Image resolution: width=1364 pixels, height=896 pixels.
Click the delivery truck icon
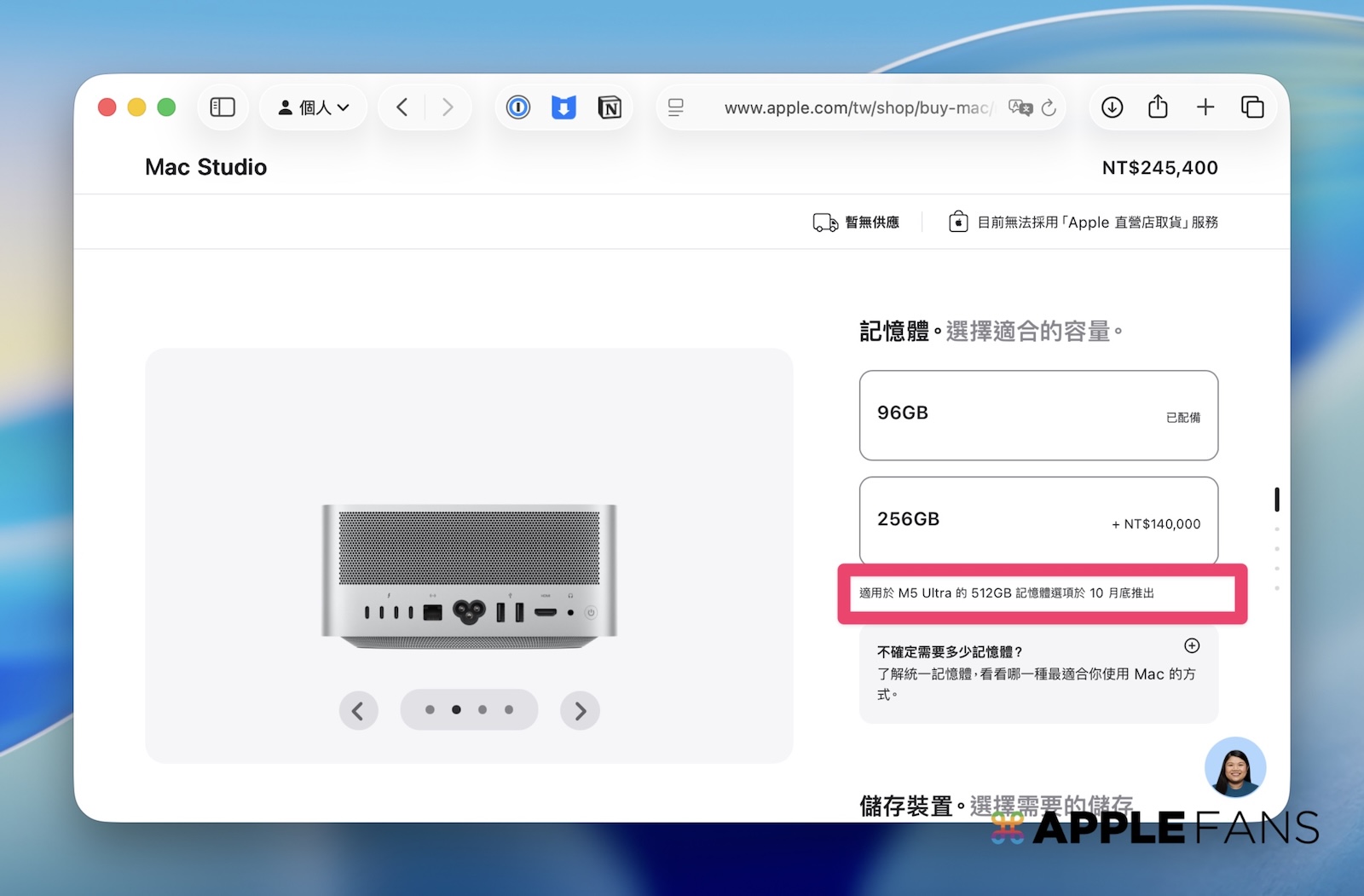click(825, 223)
